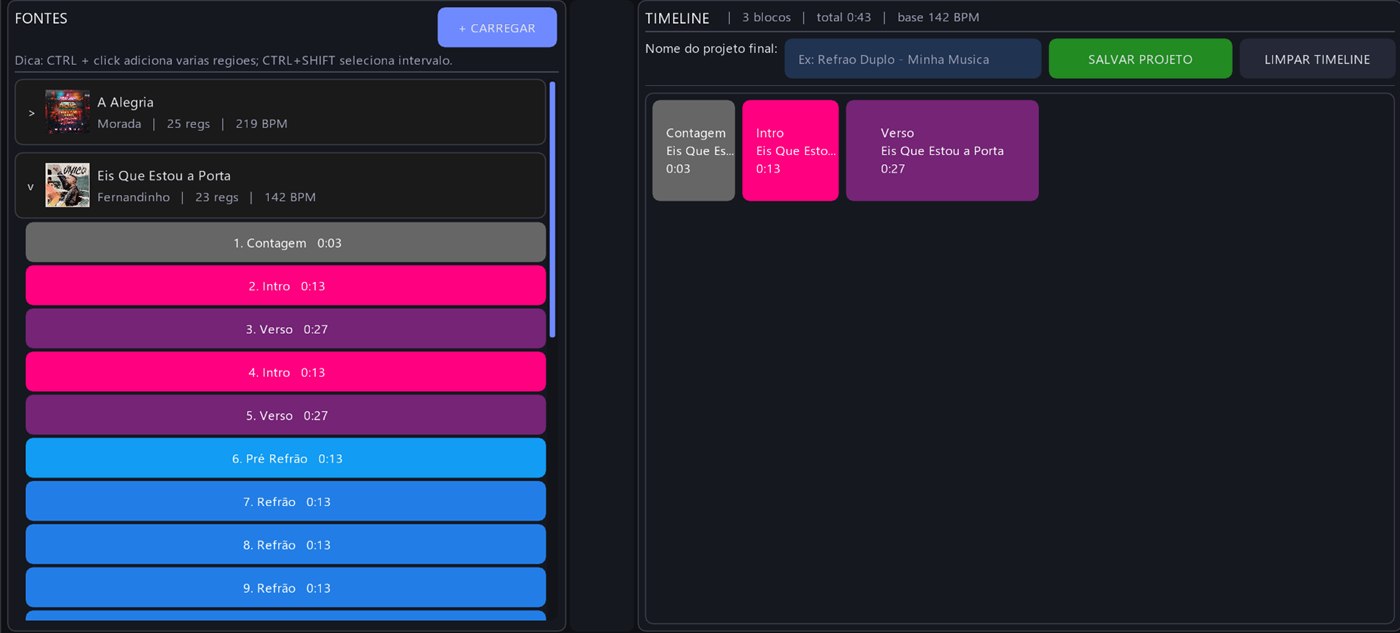Click the Fontes list vertical scrollbar

tap(552, 210)
